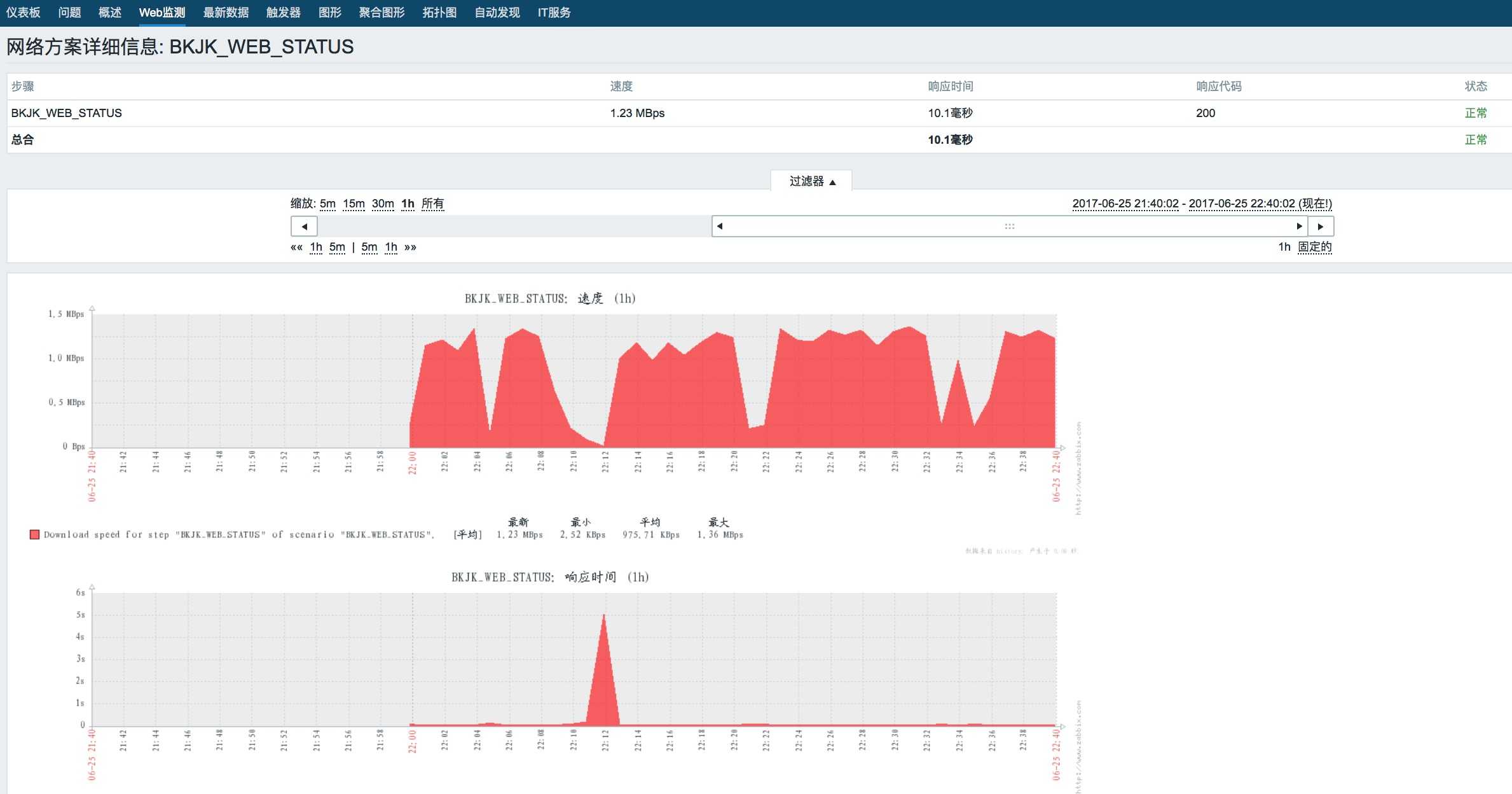Screen dimensions: 1512x794
Task: Click the red legend swatch for Download speed
Action: (34, 534)
